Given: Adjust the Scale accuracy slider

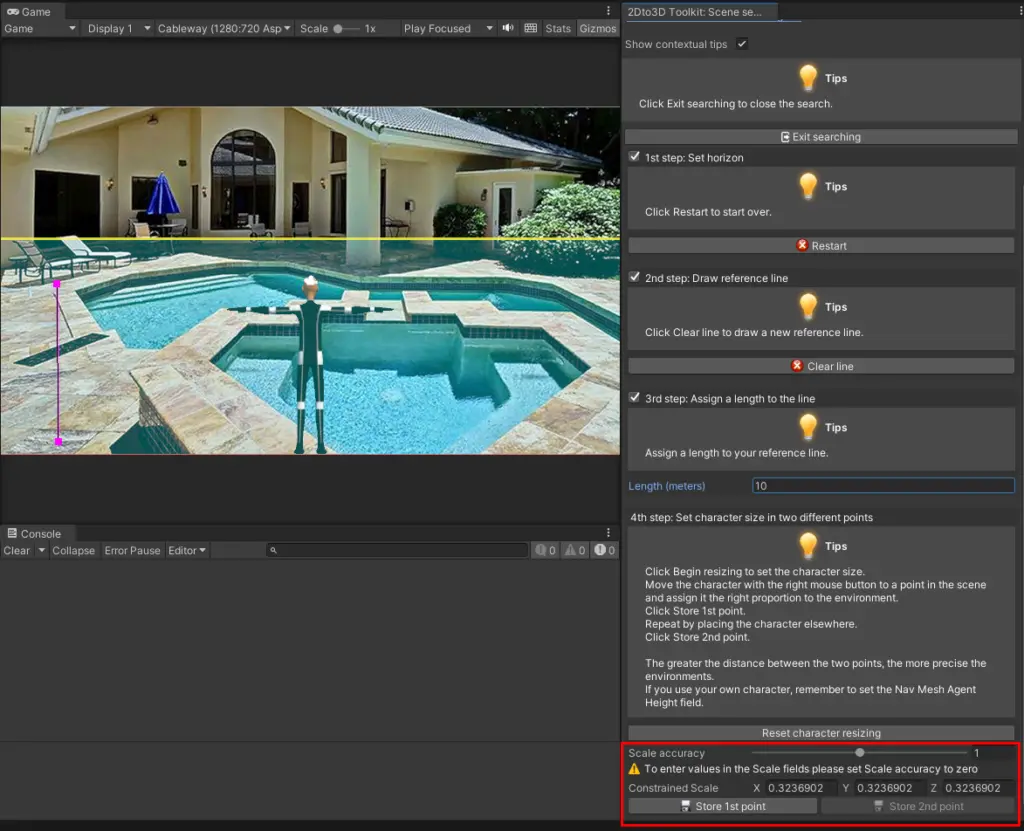Looking at the screenshot, I should [859, 753].
